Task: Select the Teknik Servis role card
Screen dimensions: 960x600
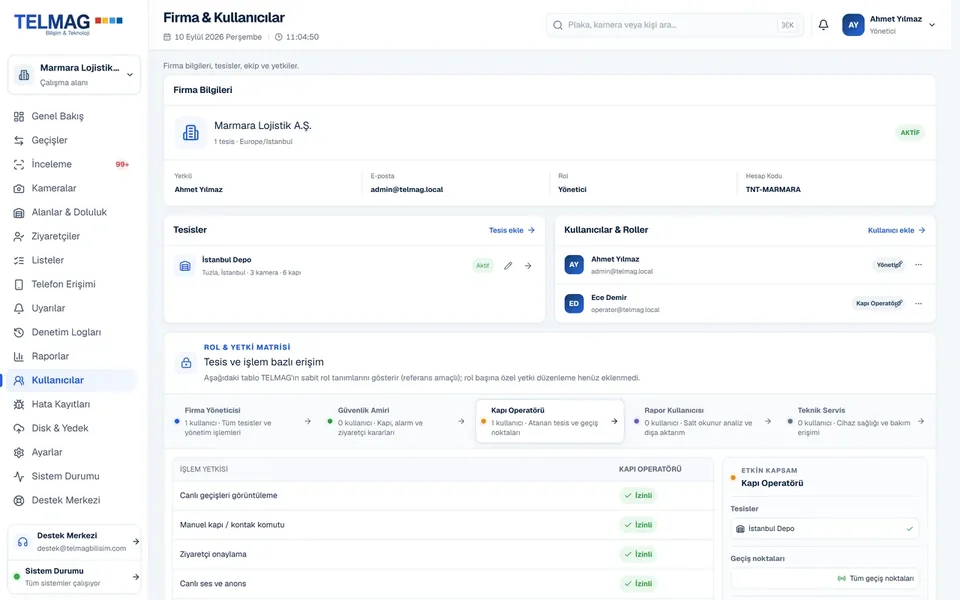Action: 856,421
